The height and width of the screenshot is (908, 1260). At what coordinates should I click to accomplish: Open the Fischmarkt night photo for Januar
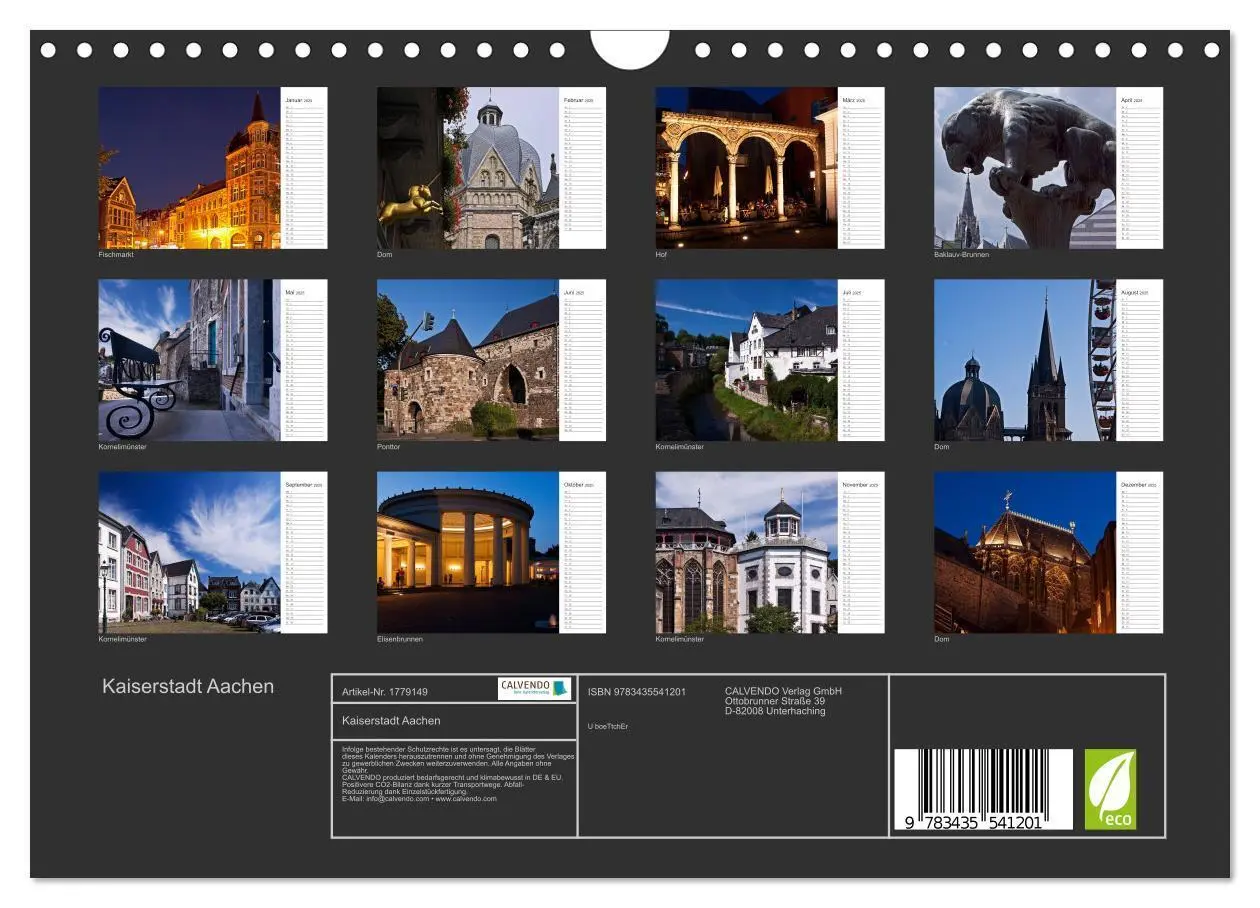189,168
